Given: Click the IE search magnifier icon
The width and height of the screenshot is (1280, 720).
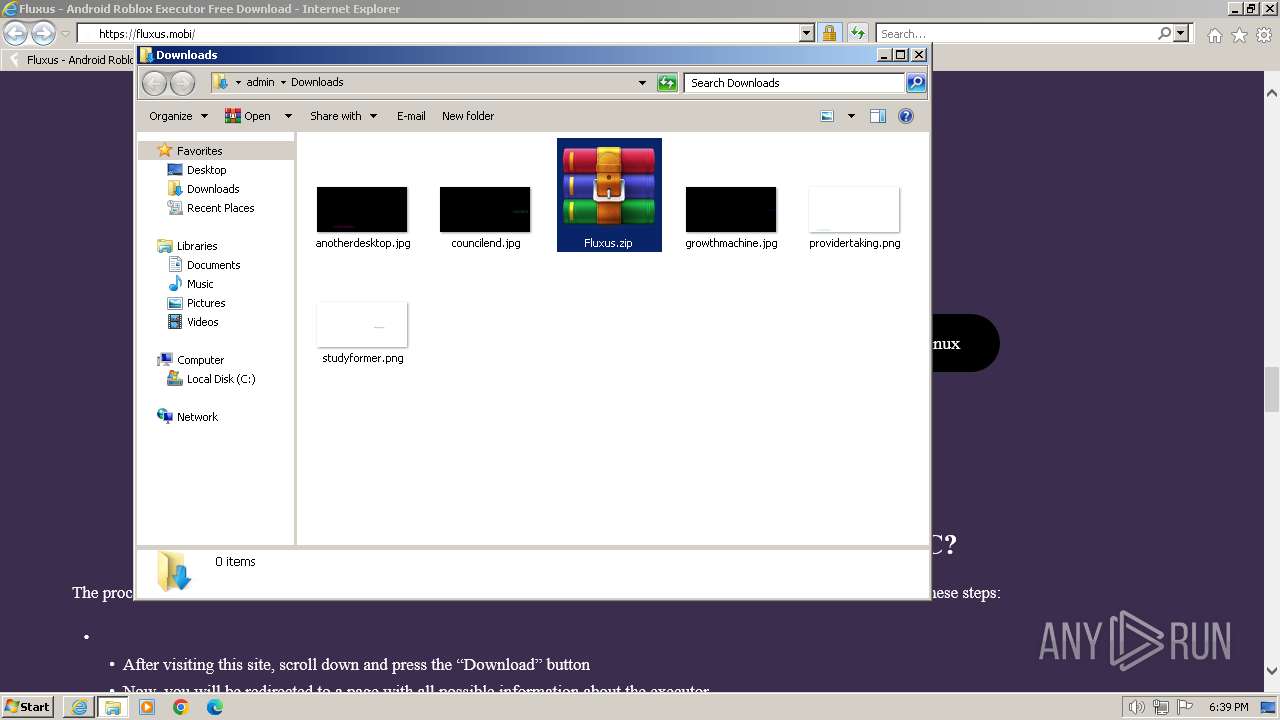Looking at the screenshot, I should 1164,33.
